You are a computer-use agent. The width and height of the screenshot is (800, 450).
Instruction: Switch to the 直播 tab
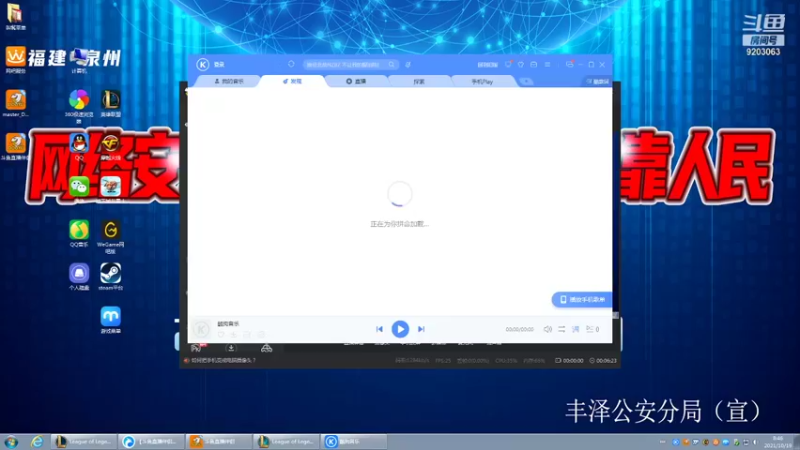click(356, 81)
